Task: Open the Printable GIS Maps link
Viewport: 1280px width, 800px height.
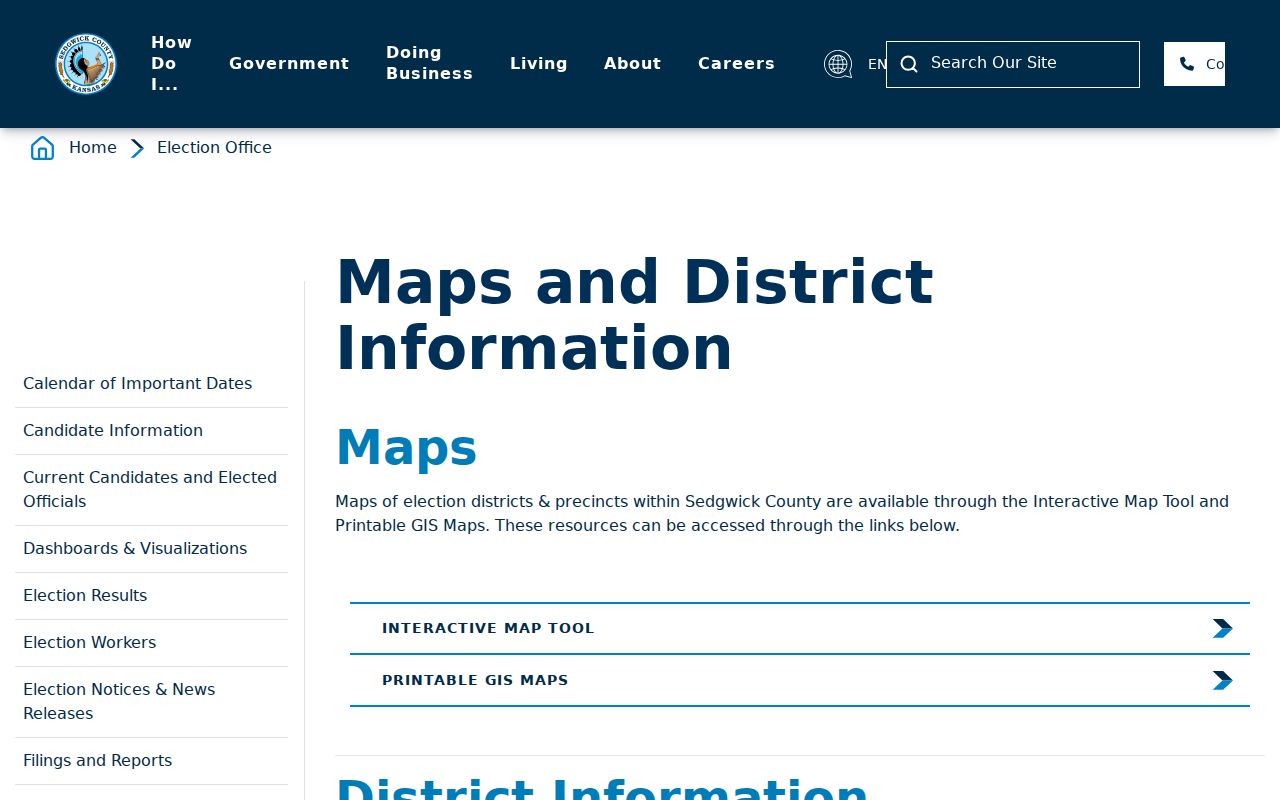Action: click(800, 680)
